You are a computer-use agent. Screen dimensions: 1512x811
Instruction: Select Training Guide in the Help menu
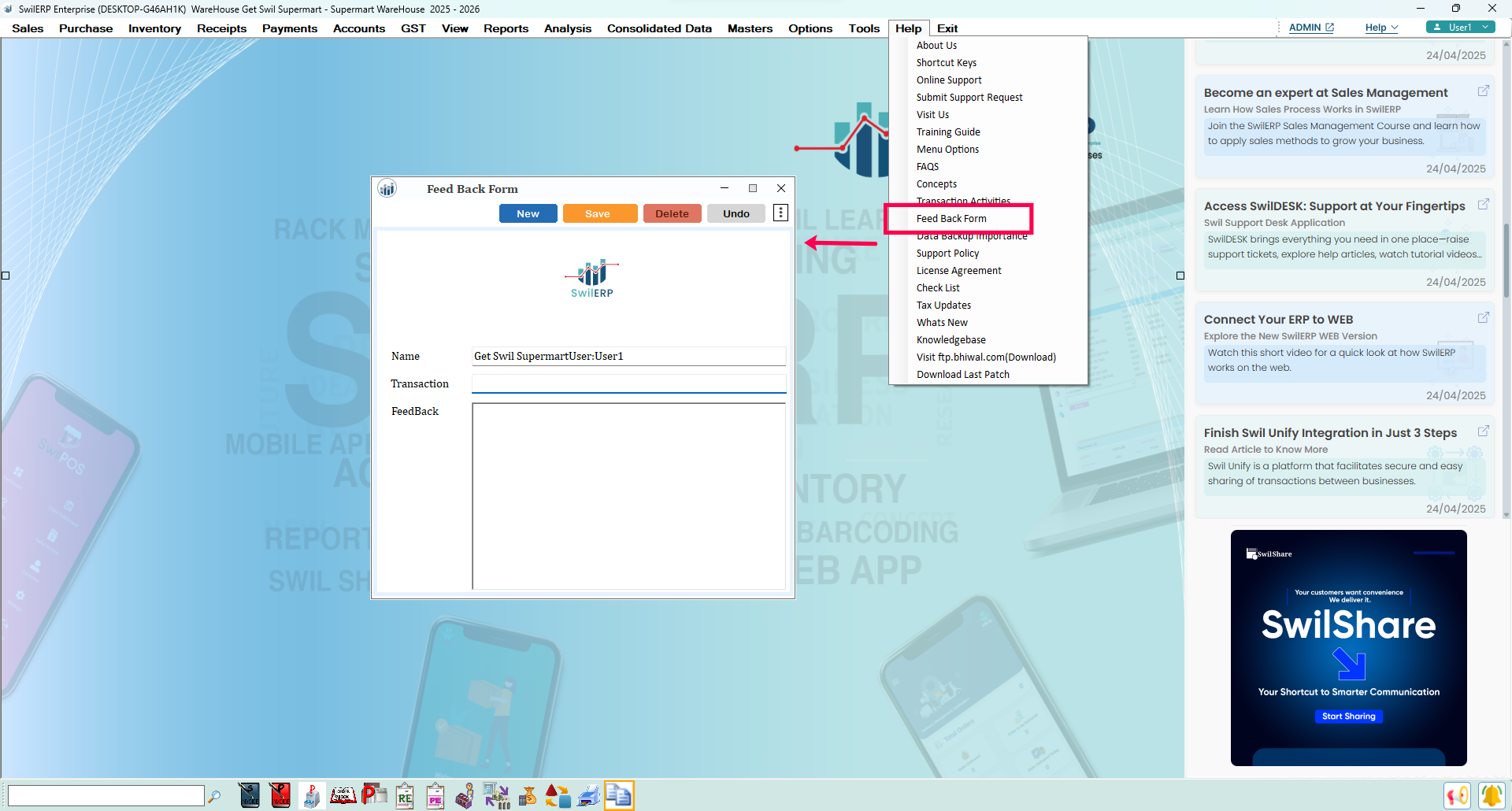tap(948, 132)
